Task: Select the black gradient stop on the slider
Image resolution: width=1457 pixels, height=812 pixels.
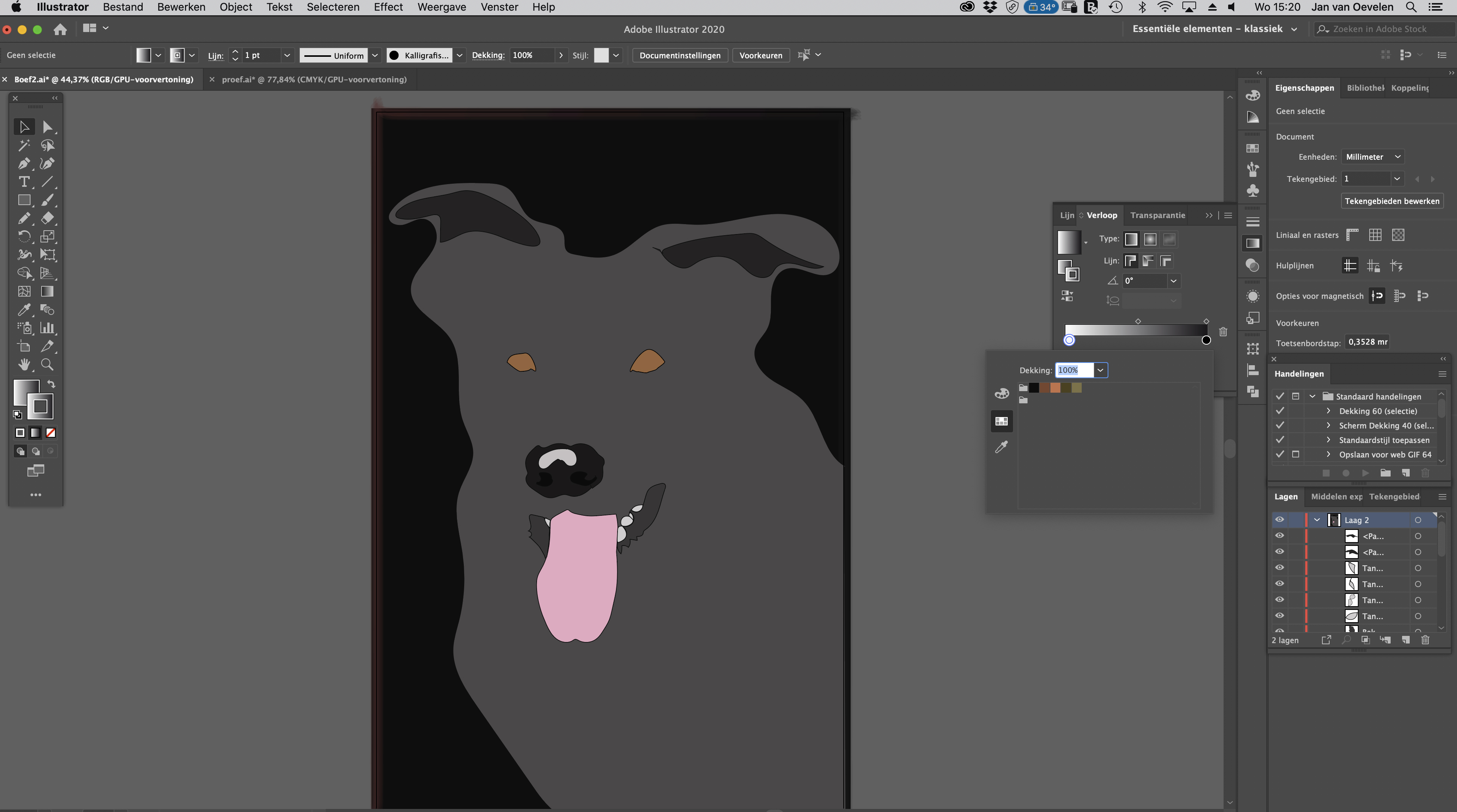Action: coord(1206,340)
